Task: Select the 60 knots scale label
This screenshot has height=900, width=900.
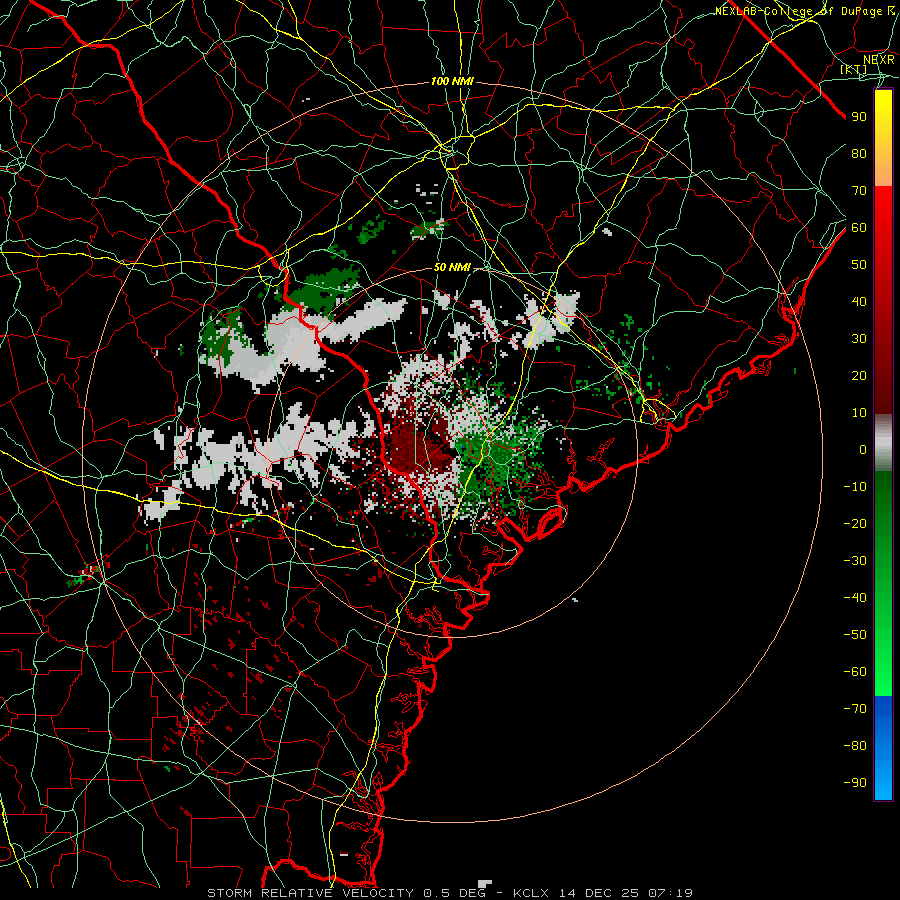Action: [x=859, y=227]
